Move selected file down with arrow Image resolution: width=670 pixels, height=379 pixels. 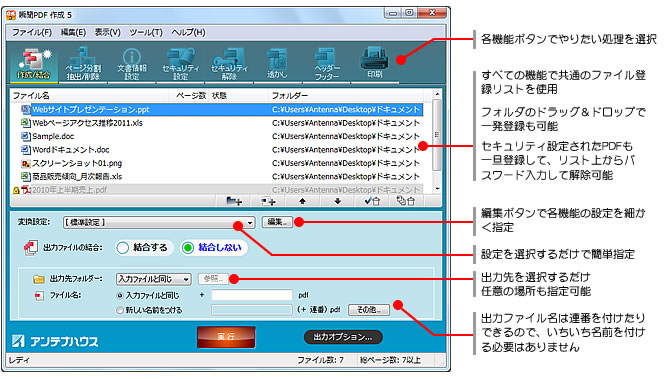[x=338, y=201]
